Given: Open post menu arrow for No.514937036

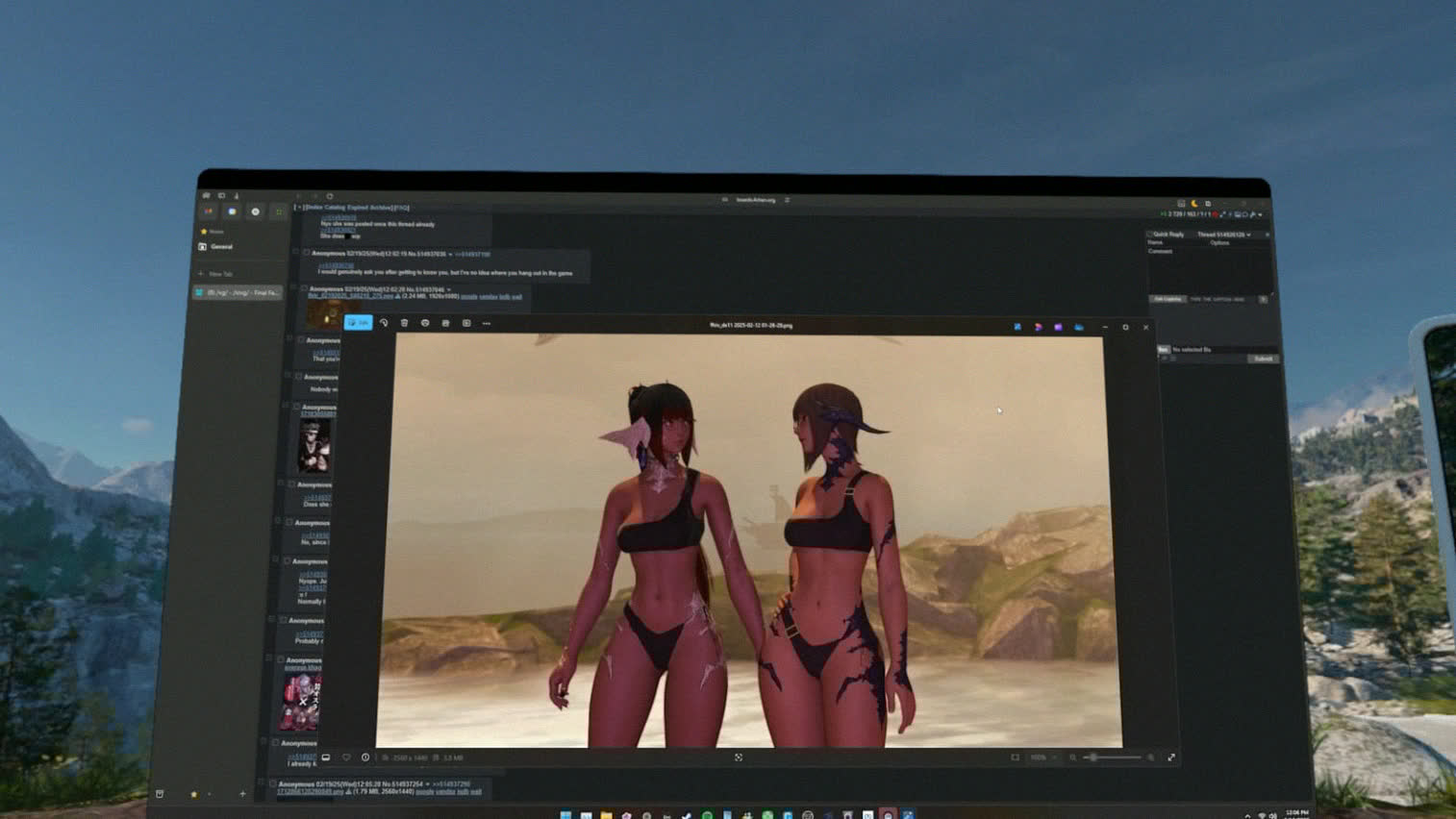Looking at the screenshot, I should coord(450,255).
